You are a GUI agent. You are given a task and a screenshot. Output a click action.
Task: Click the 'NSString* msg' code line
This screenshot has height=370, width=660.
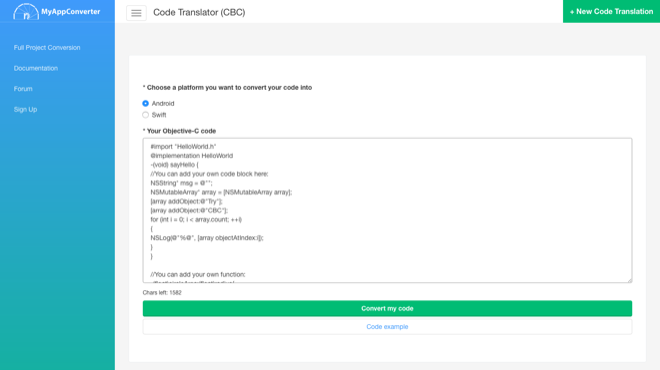[x=181, y=183]
